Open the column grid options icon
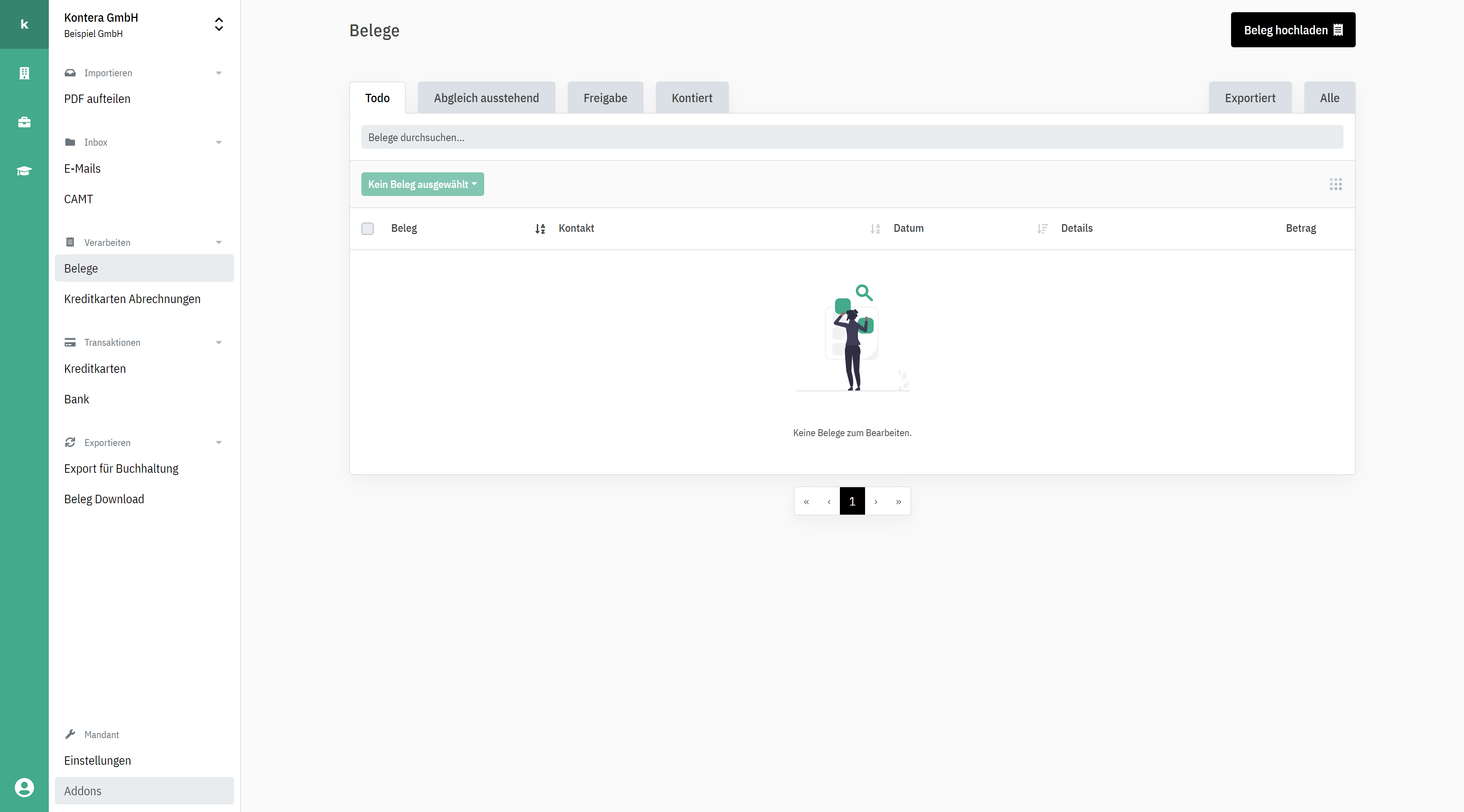 pos(1336,184)
